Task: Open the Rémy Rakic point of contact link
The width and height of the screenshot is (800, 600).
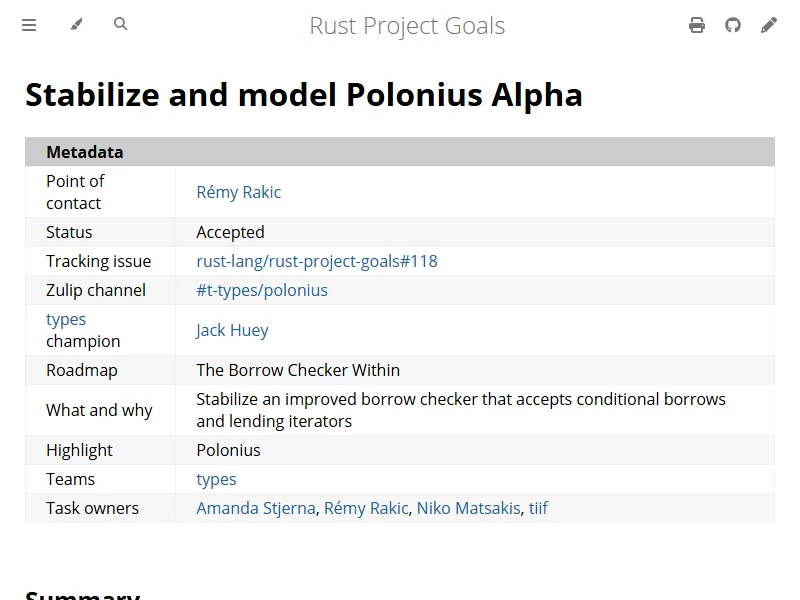Action: (239, 192)
